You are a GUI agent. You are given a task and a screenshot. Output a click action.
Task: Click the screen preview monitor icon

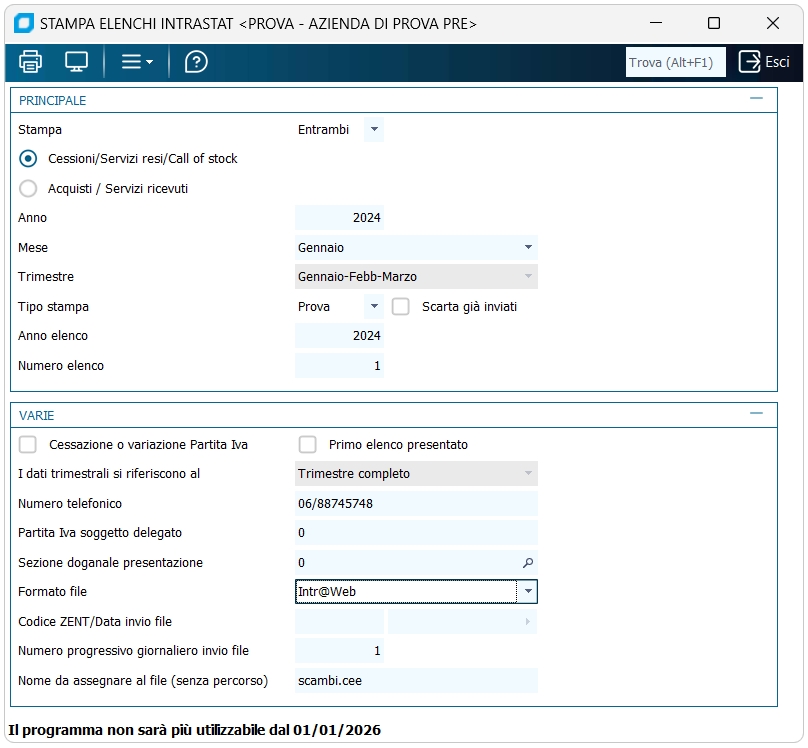tap(76, 62)
